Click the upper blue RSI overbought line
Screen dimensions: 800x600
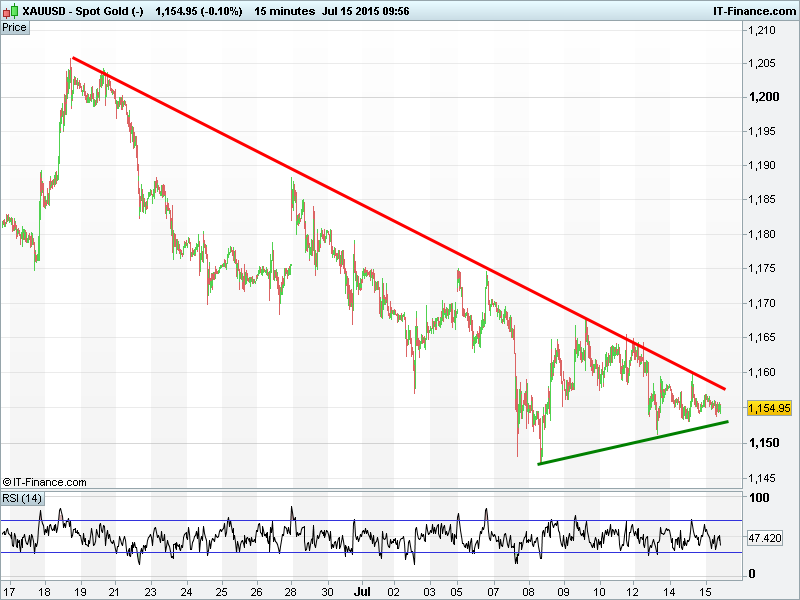pyautogui.click(x=370, y=520)
